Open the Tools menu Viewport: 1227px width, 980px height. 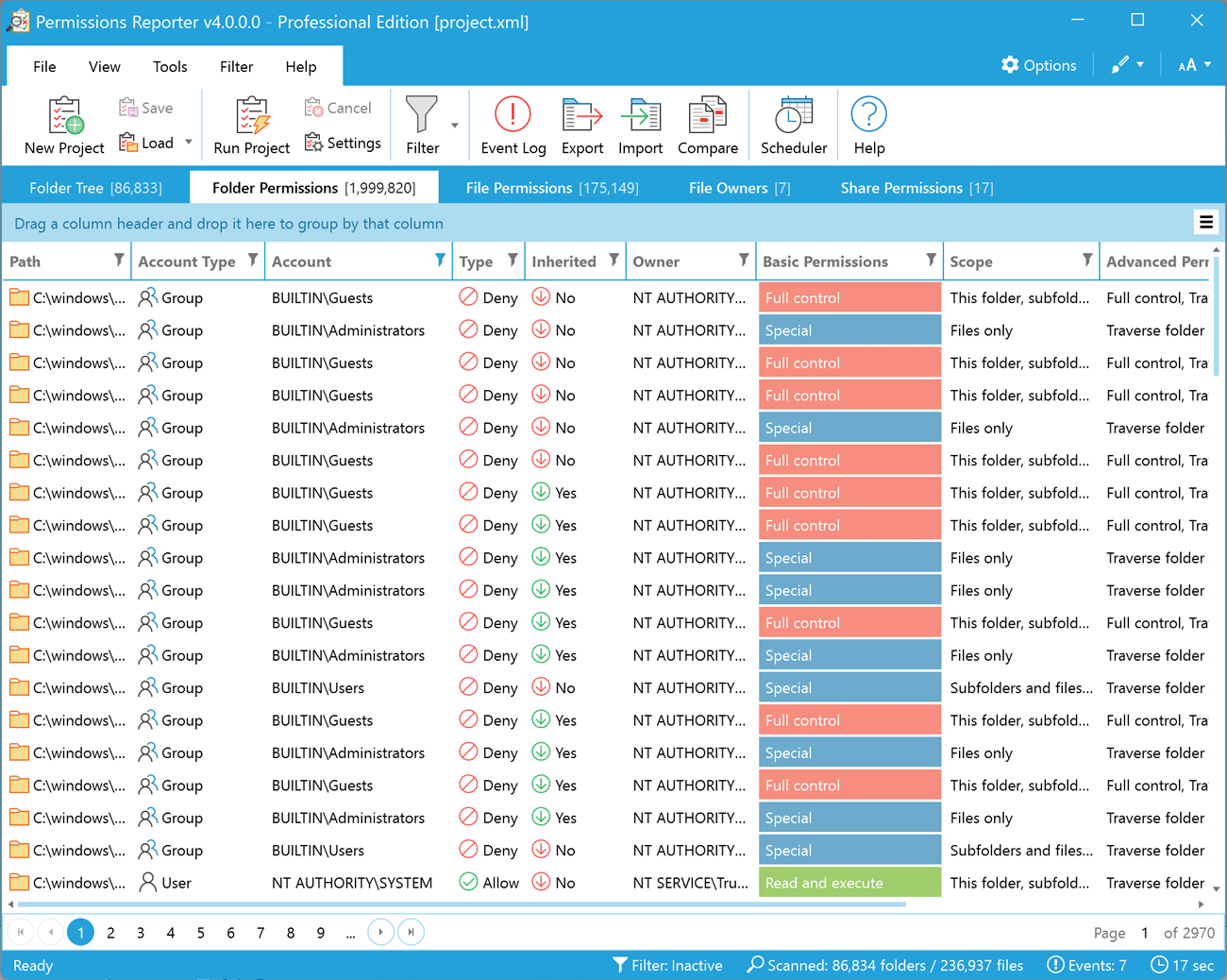click(x=170, y=66)
